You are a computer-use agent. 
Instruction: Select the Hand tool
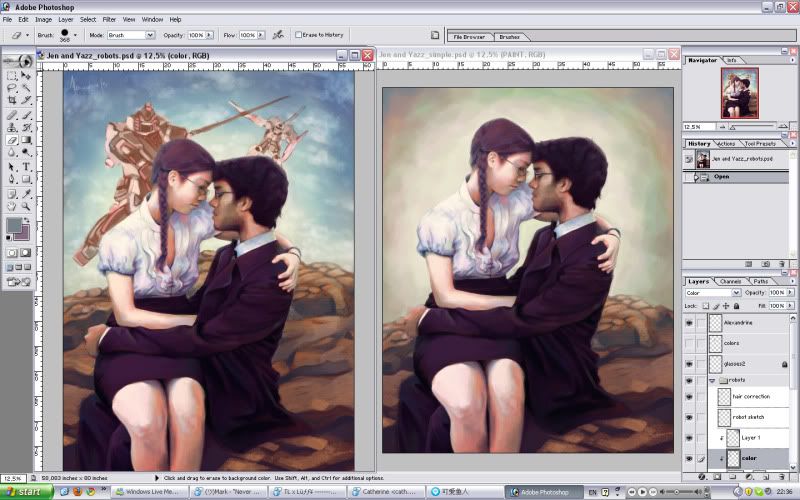(x=12, y=206)
